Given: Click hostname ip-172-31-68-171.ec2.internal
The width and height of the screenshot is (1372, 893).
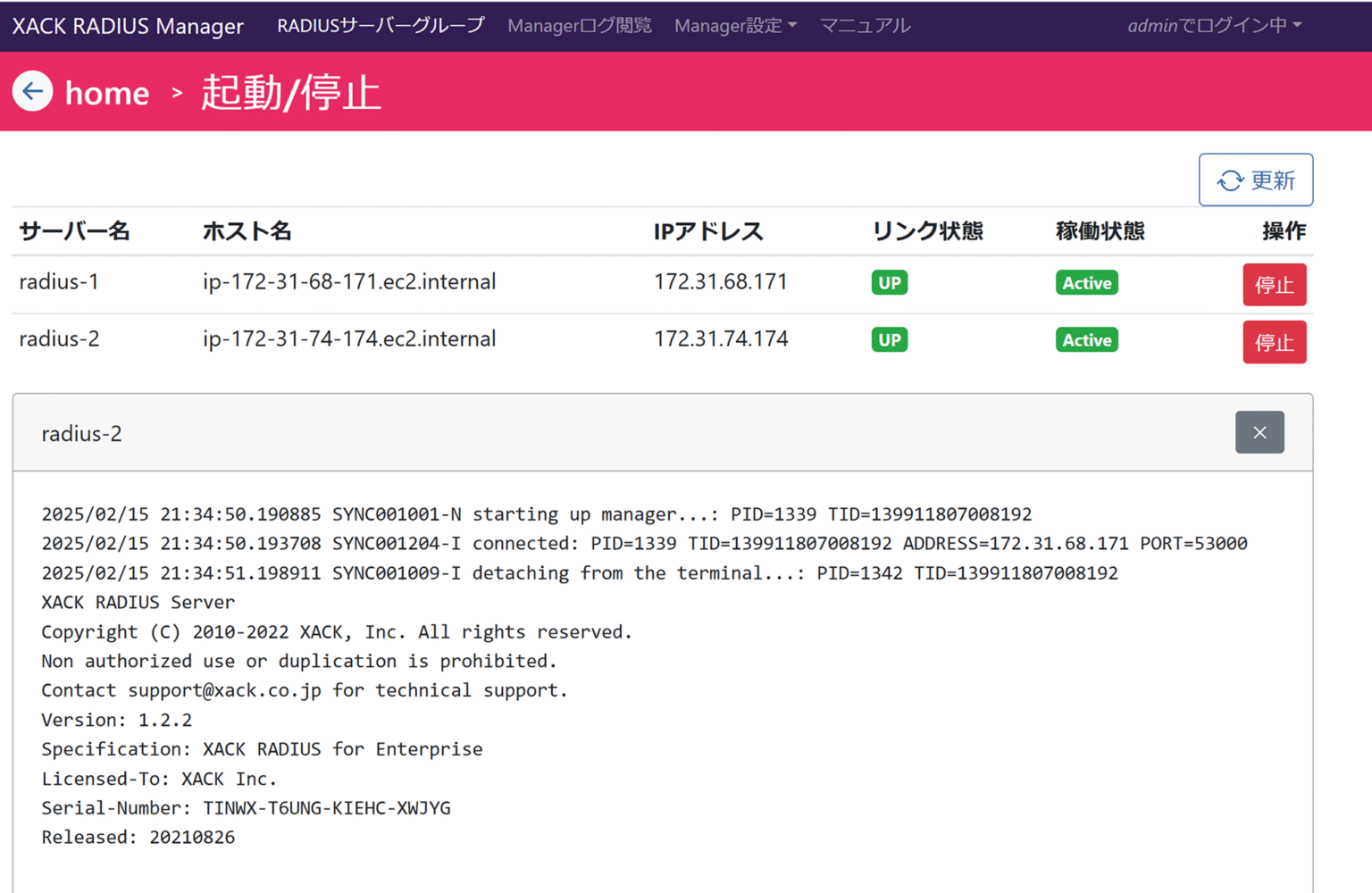Looking at the screenshot, I should pyautogui.click(x=348, y=282).
